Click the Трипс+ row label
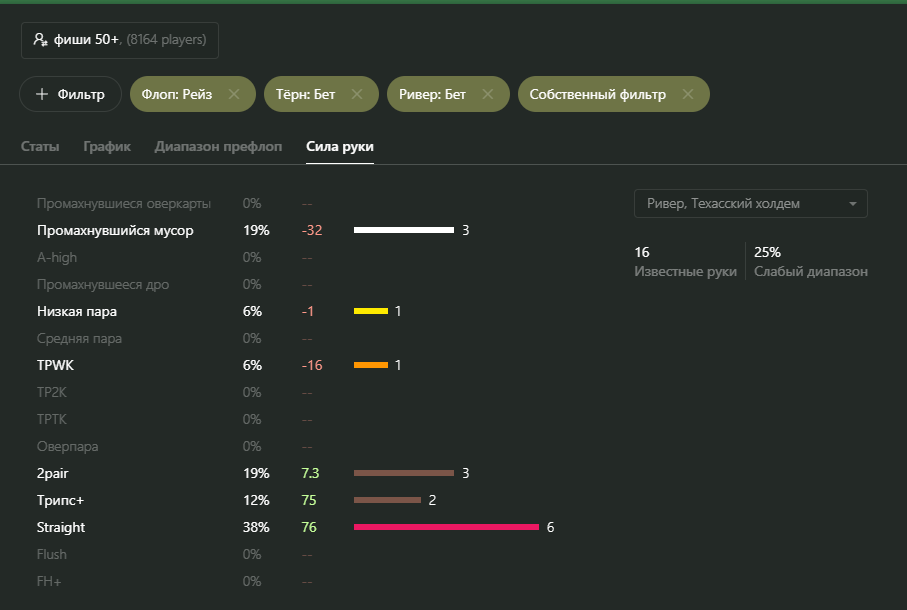Viewport: 907px width, 610px height. tap(60, 500)
